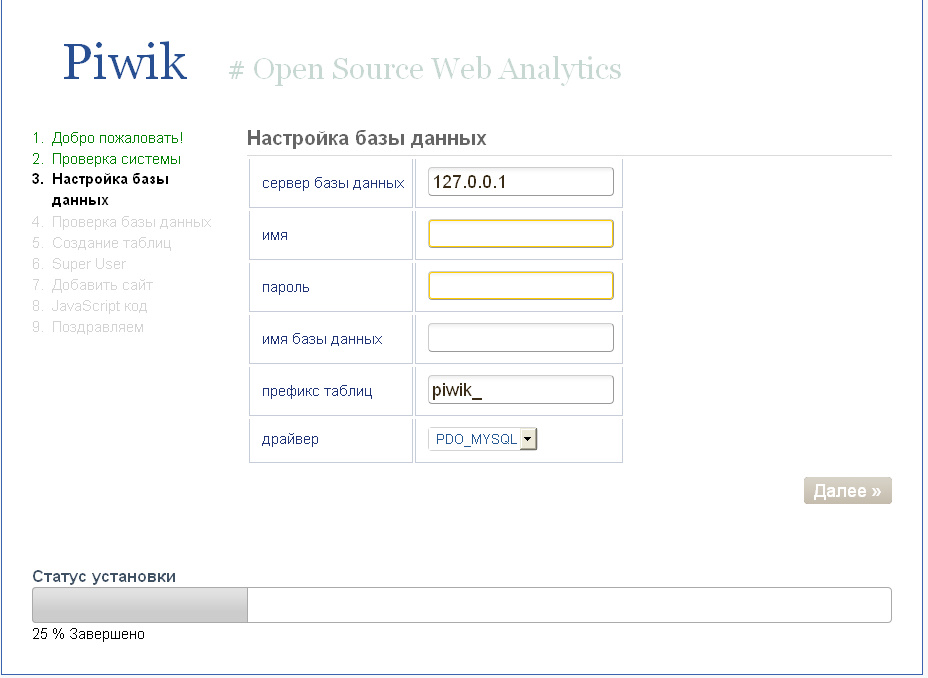Click the Статус установки heading
This screenshot has width=928, height=678.
(x=104, y=576)
